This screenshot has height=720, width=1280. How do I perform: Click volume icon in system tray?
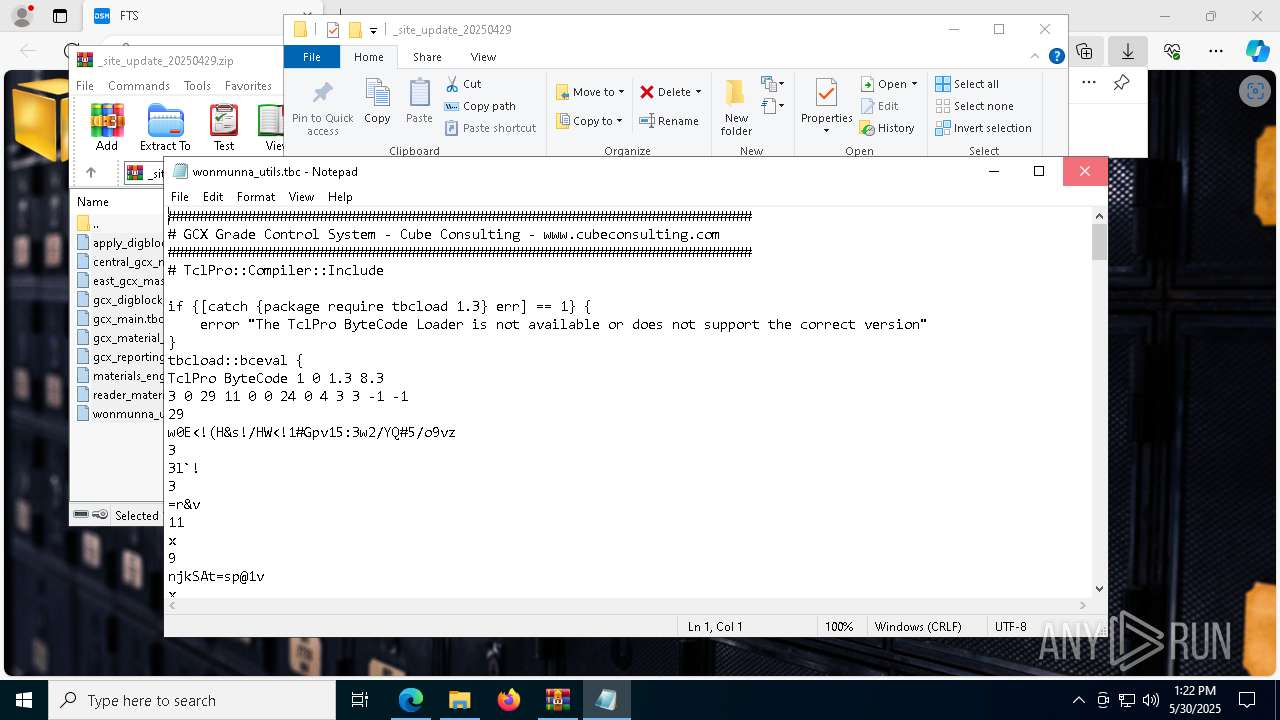(x=1150, y=700)
